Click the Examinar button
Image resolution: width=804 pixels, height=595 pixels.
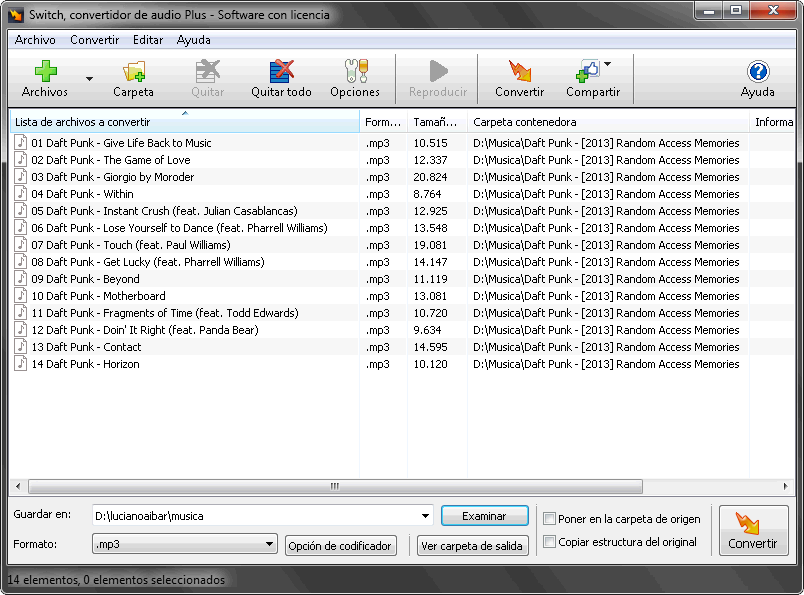click(x=485, y=516)
